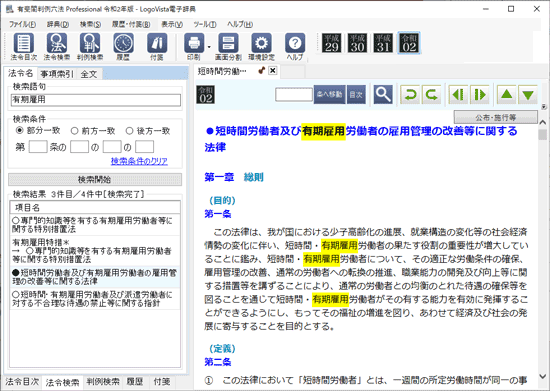Select result 有期雇用特措＊
550x391 pixels.
95,251
